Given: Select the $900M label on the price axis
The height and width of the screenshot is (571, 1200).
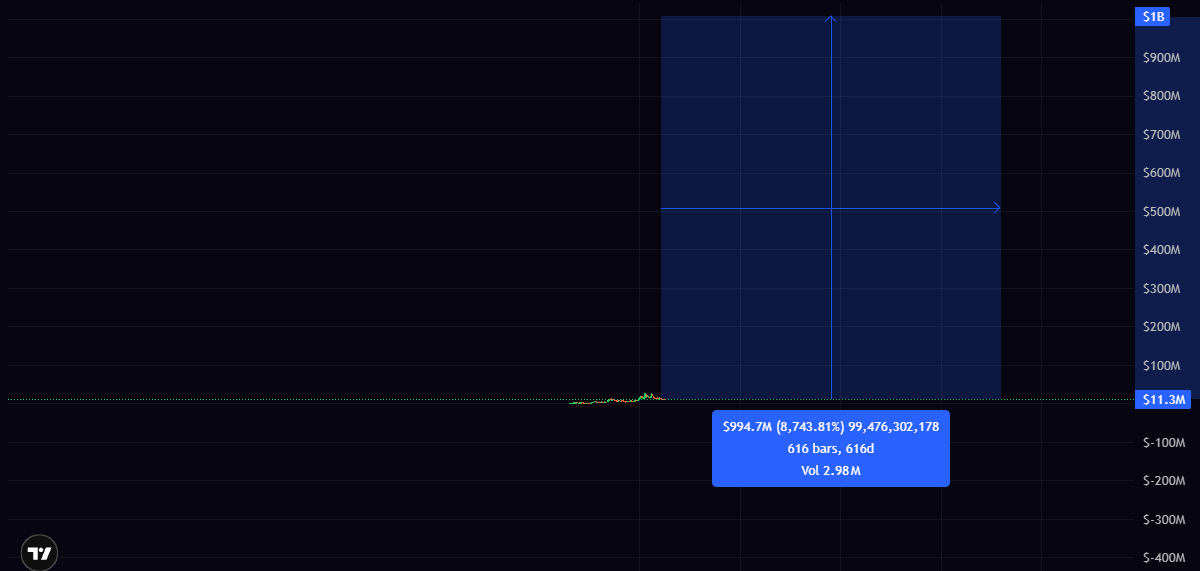Looking at the screenshot, I should click(x=1162, y=58).
